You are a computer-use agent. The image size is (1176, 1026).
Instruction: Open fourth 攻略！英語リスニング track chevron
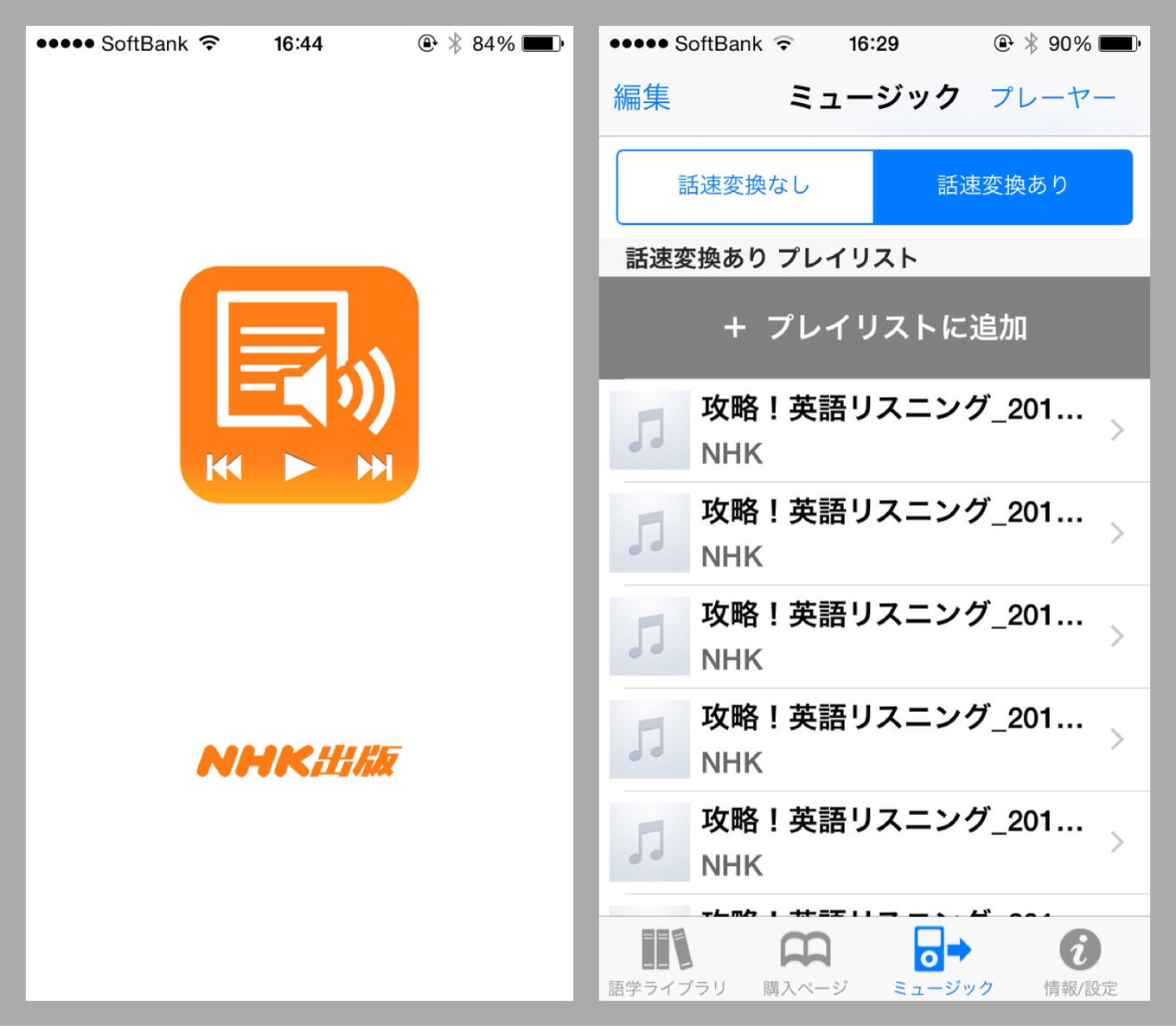(1117, 739)
